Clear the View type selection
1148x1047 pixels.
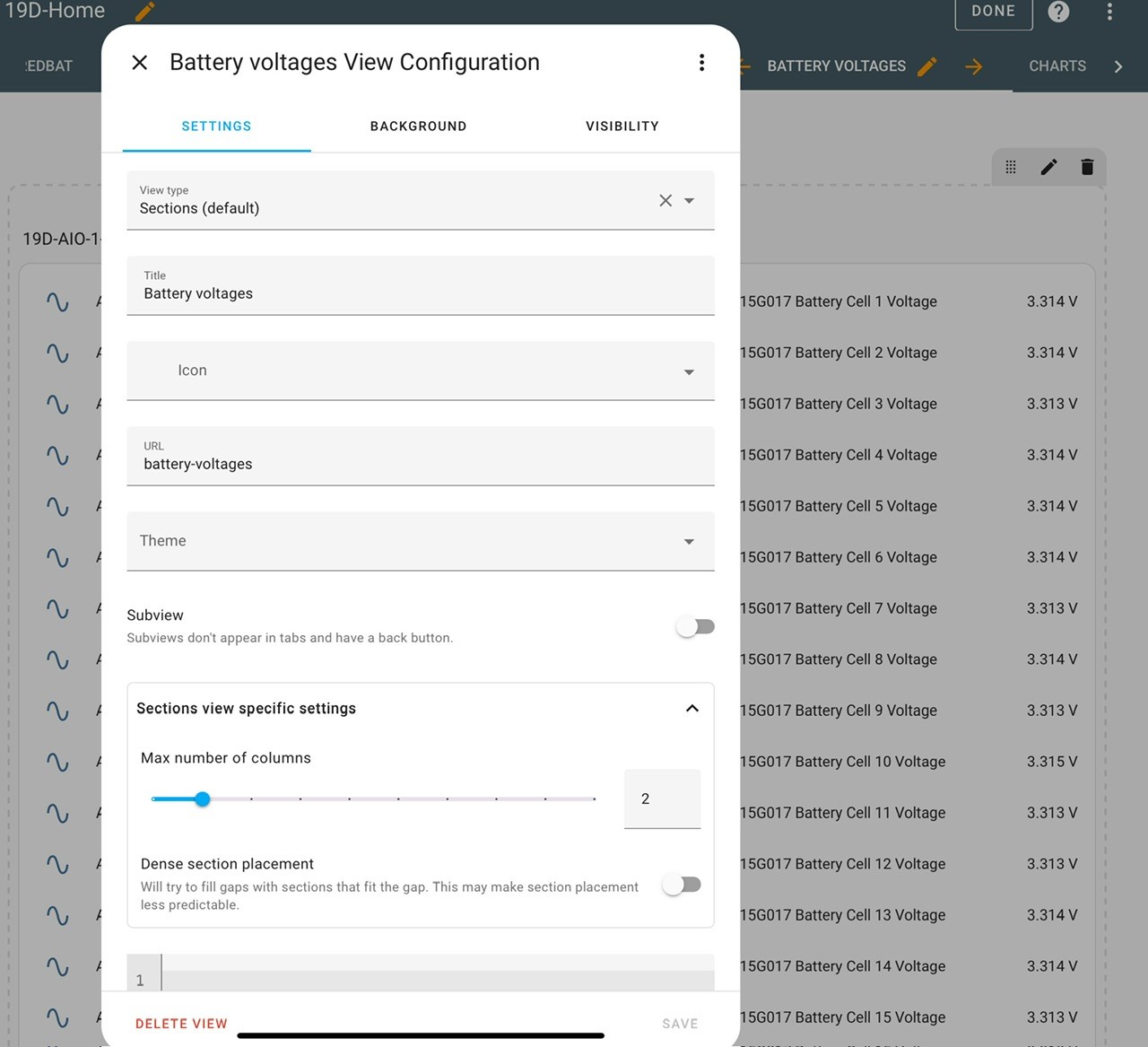tap(665, 200)
